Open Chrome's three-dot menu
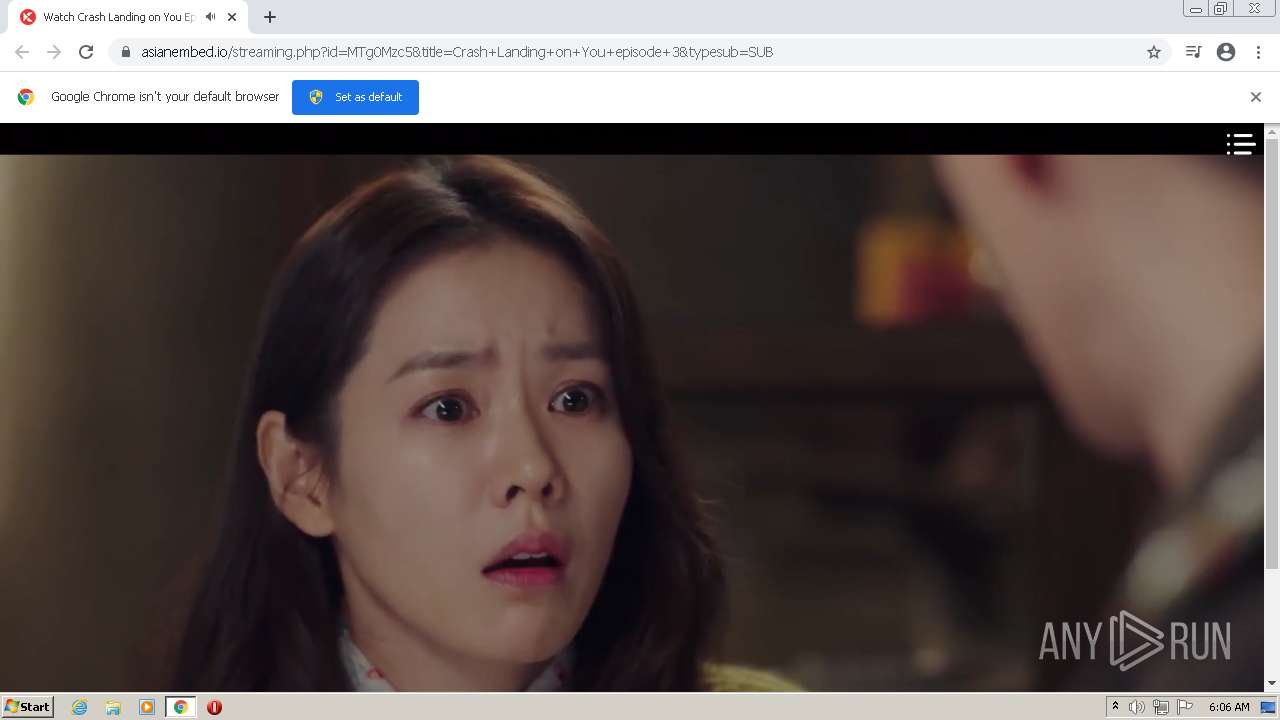The width and height of the screenshot is (1280, 720). pos(1258,52)
